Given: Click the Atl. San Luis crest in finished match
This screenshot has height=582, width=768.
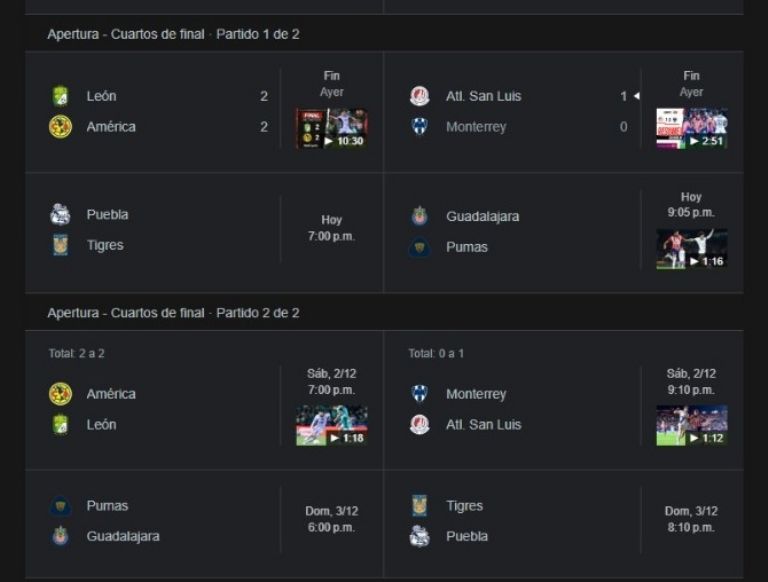Looking at the screenshot, I should click(420, 96).
